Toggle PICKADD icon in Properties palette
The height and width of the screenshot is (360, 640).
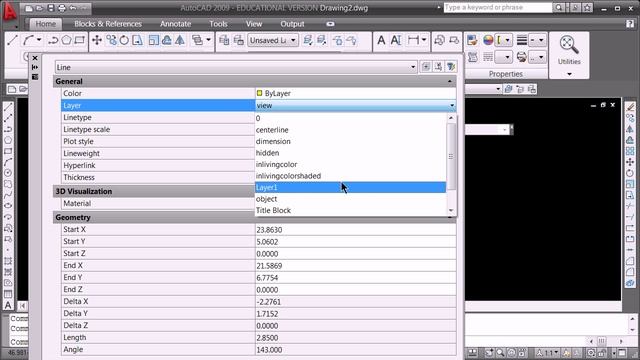426,67
